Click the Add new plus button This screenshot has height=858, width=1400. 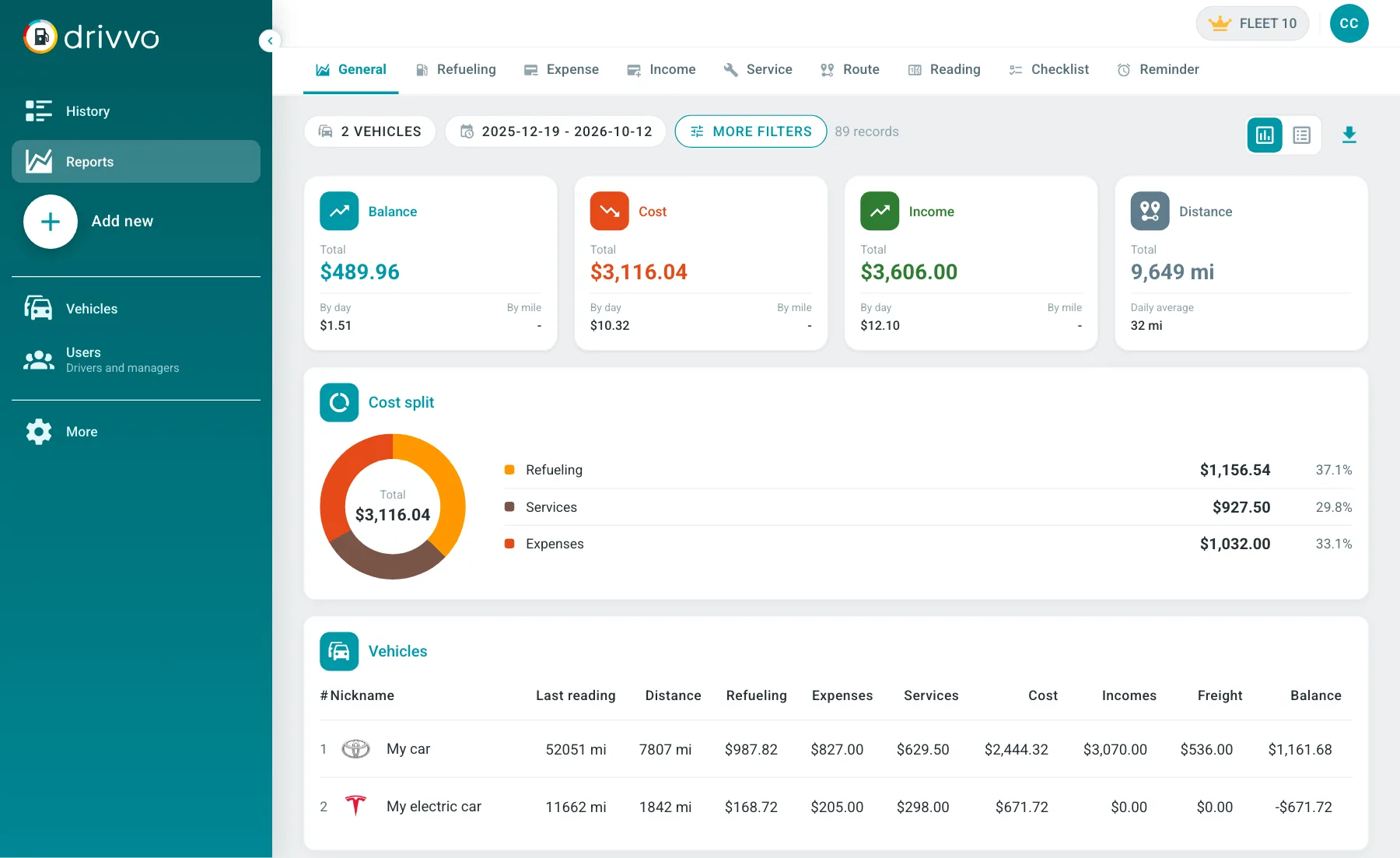pos(51,222)
